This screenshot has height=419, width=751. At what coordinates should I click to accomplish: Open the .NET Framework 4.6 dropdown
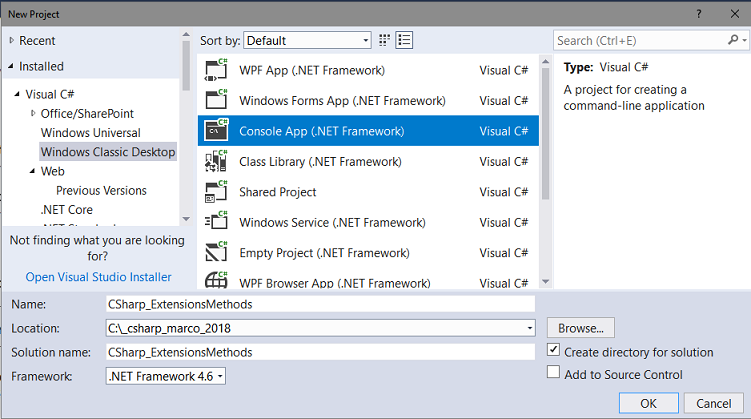pos(166,376)
